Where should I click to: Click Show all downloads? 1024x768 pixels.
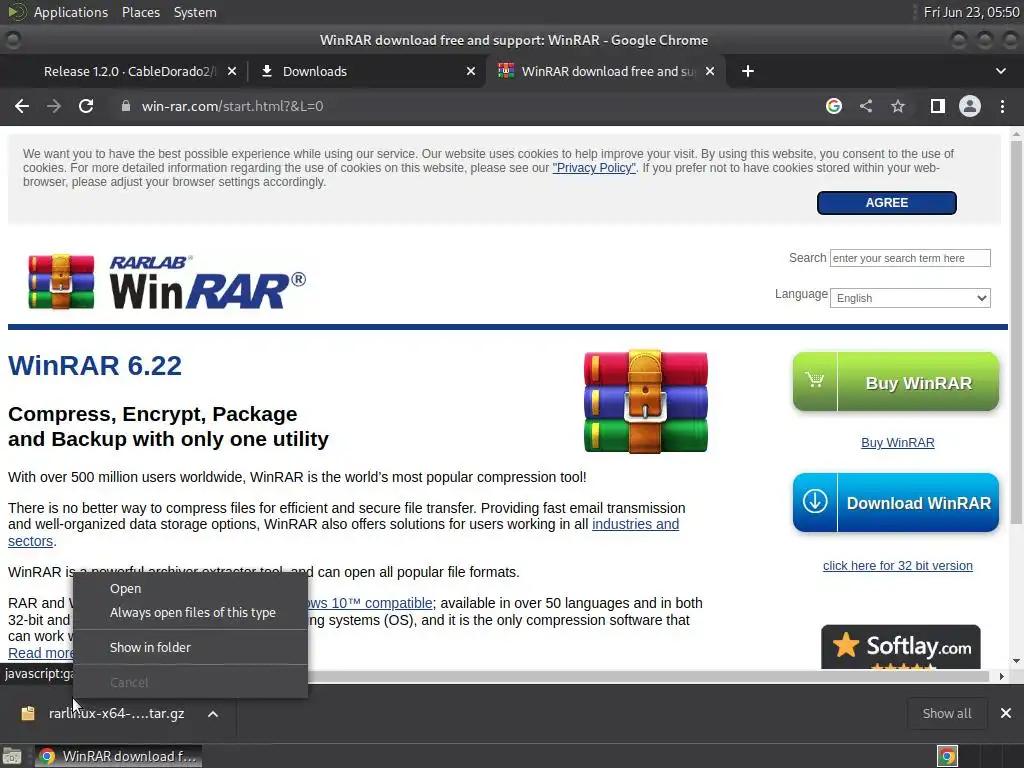(946, 714)
